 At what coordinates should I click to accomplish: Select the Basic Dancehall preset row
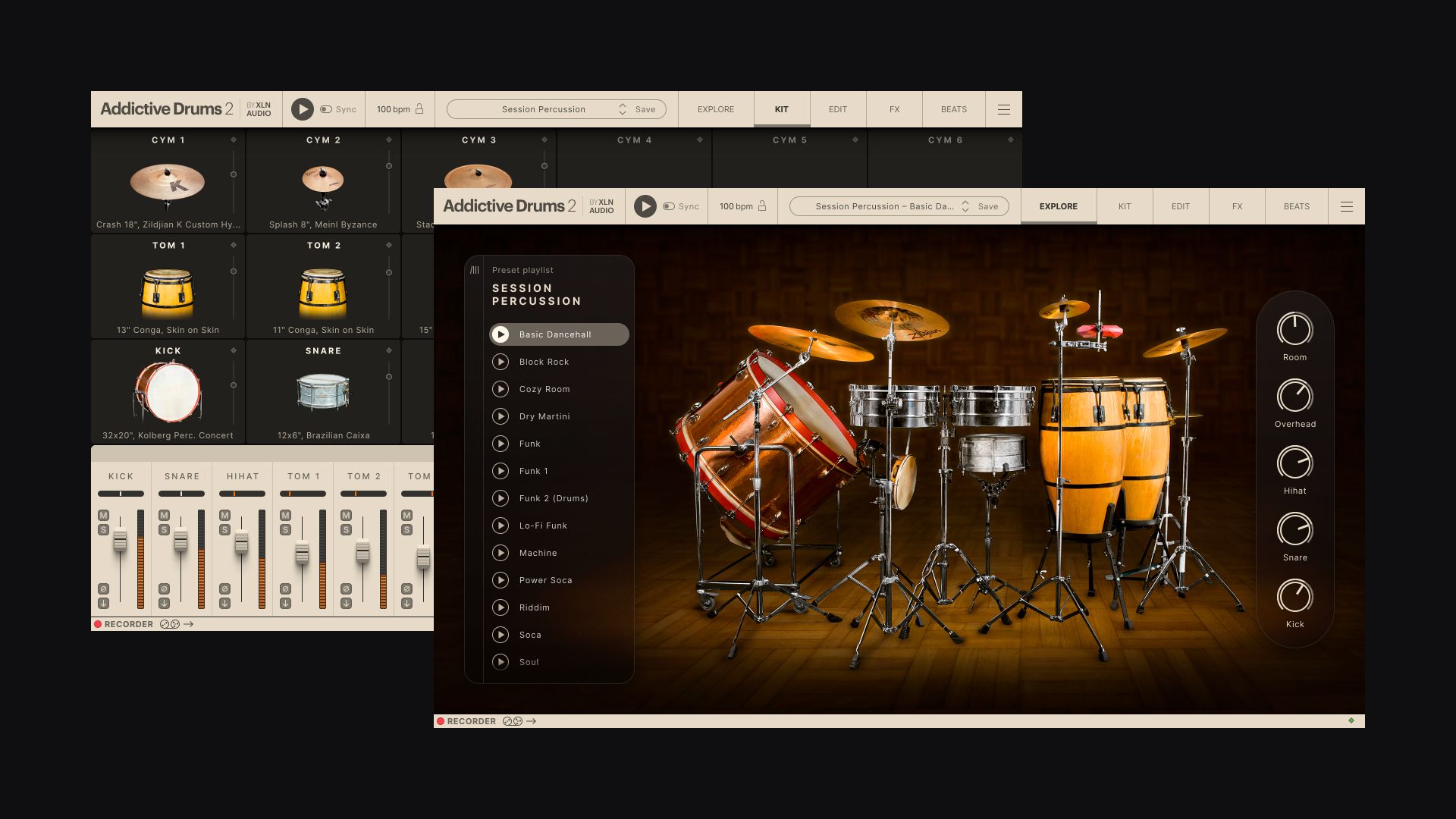[559, 334]
